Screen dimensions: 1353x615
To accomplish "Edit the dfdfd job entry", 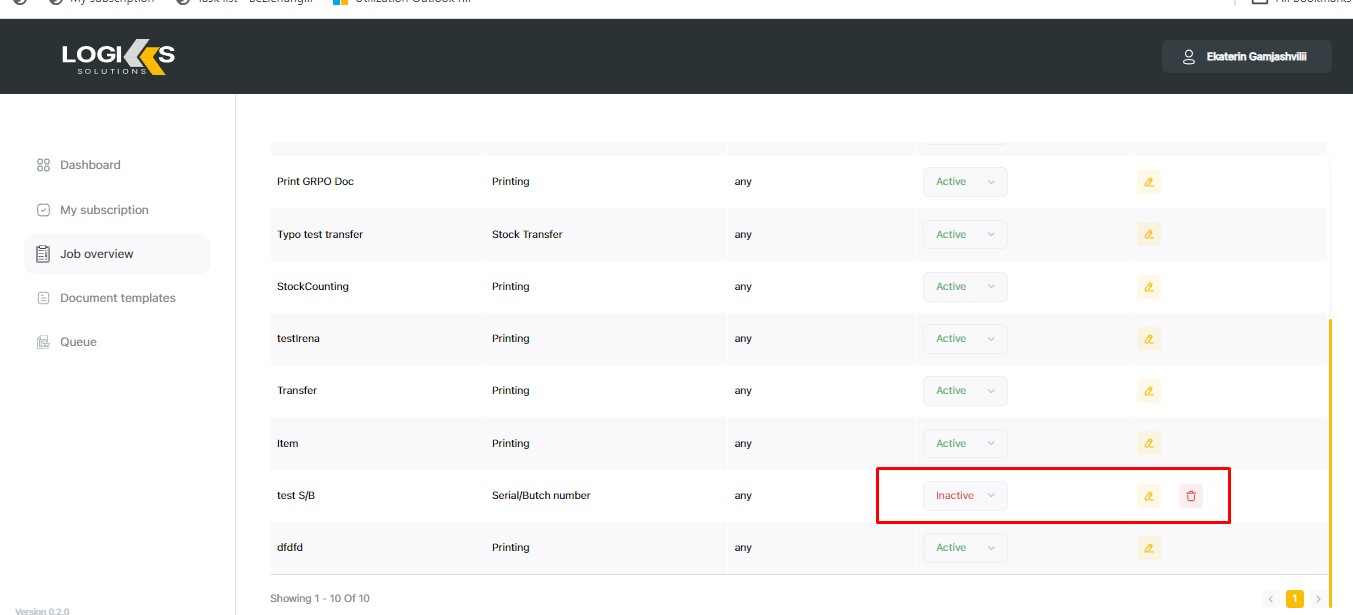I will point(1148,548).
